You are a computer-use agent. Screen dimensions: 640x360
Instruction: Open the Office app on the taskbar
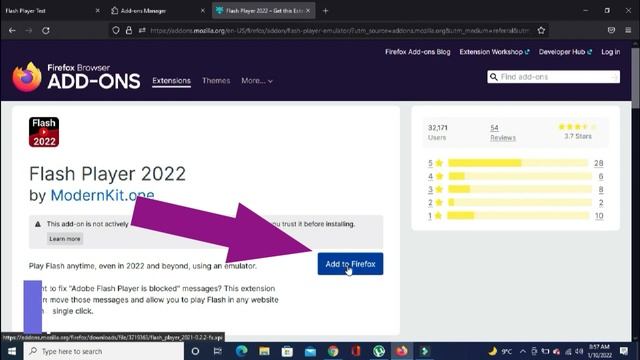(356, 351)
